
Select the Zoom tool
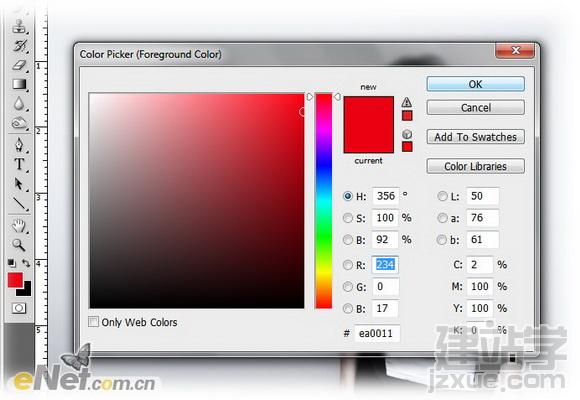point(18,245)
